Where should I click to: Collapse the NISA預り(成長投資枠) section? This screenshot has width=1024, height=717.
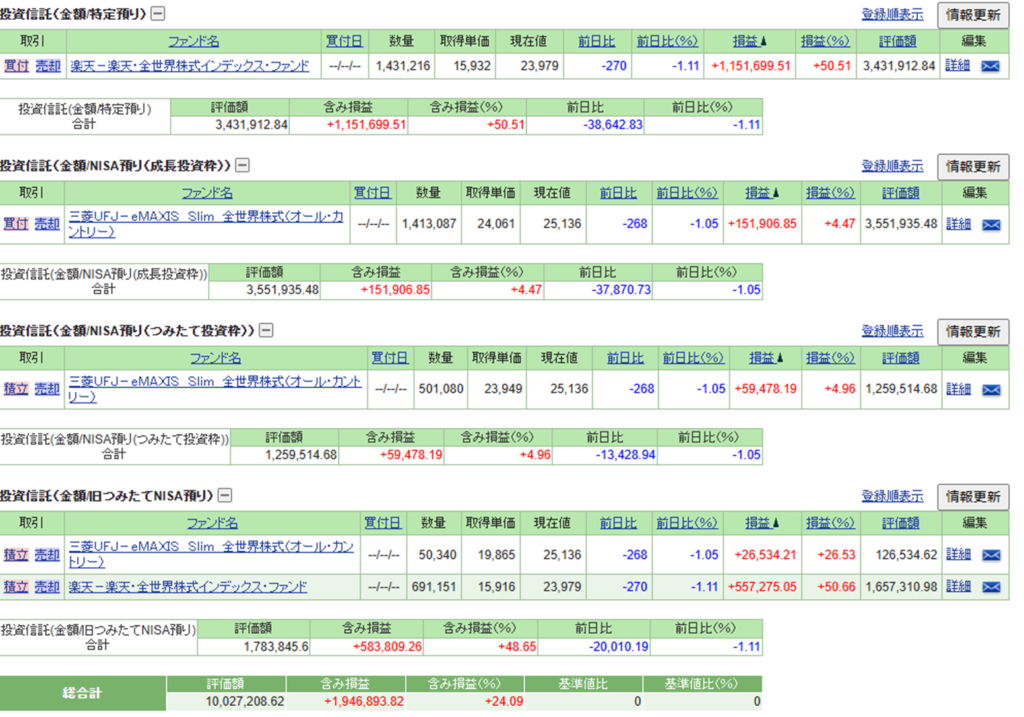(242, 165)
